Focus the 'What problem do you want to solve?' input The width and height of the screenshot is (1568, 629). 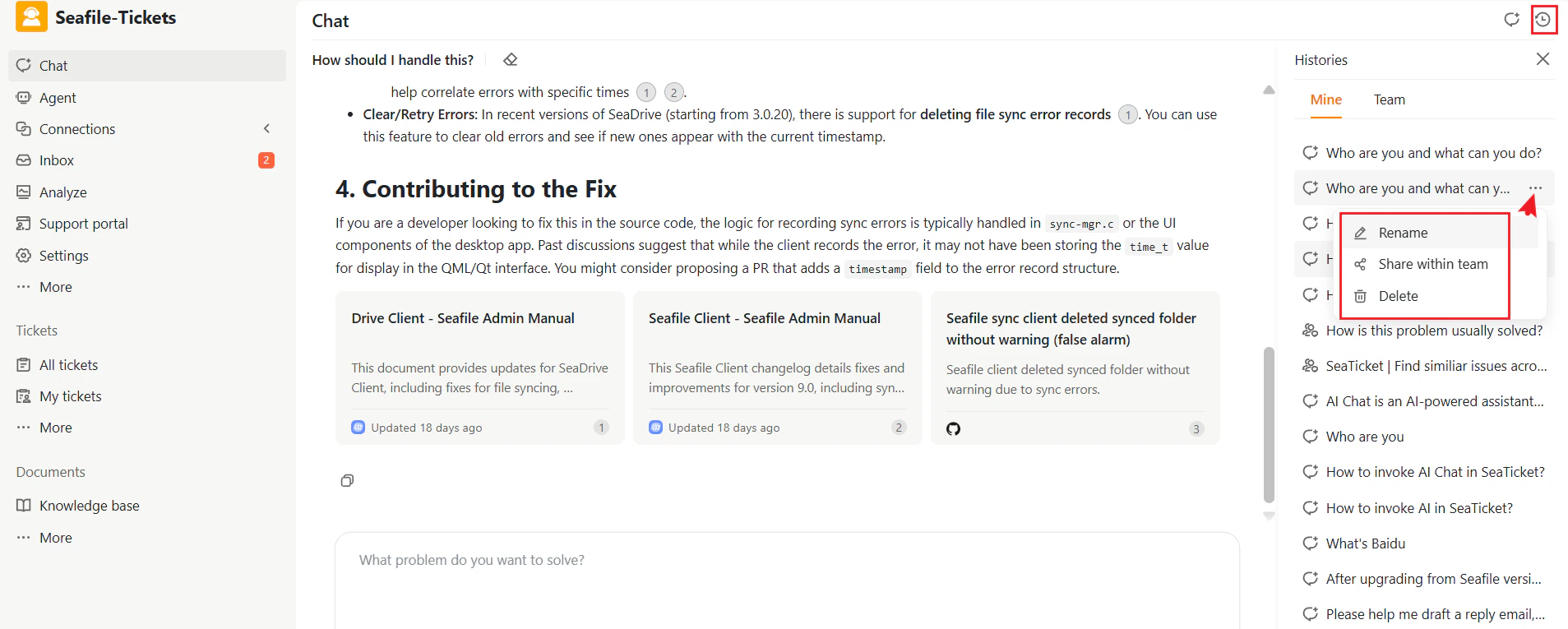point(787,580)
